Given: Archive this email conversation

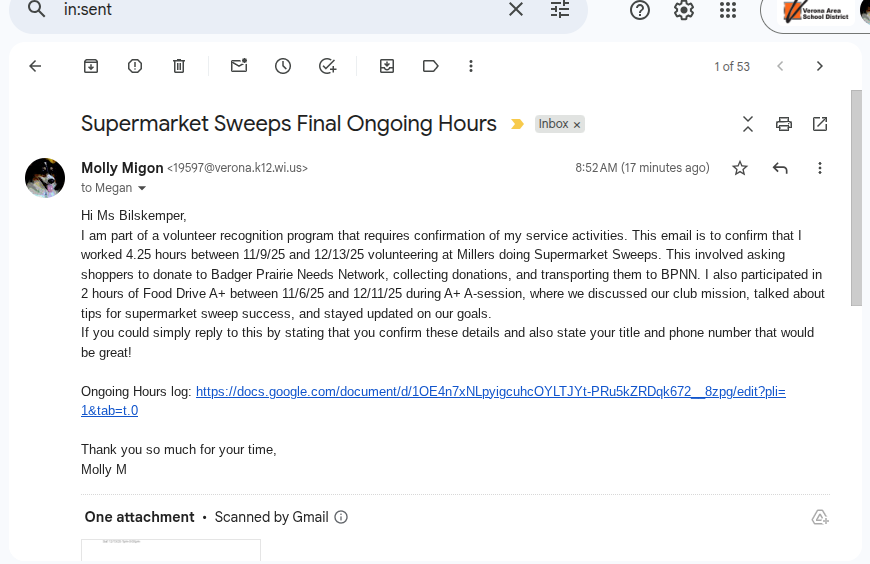Looking at the screenshot, I should coord(90,66).
